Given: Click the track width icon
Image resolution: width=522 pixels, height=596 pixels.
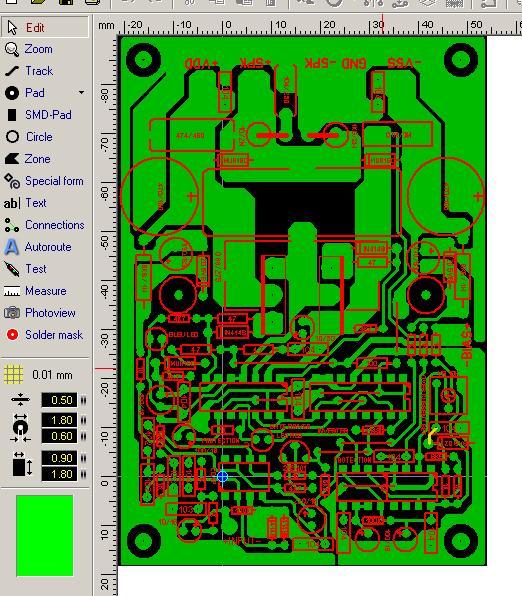Looking at the screenshot, I should [x=20, y=399].
